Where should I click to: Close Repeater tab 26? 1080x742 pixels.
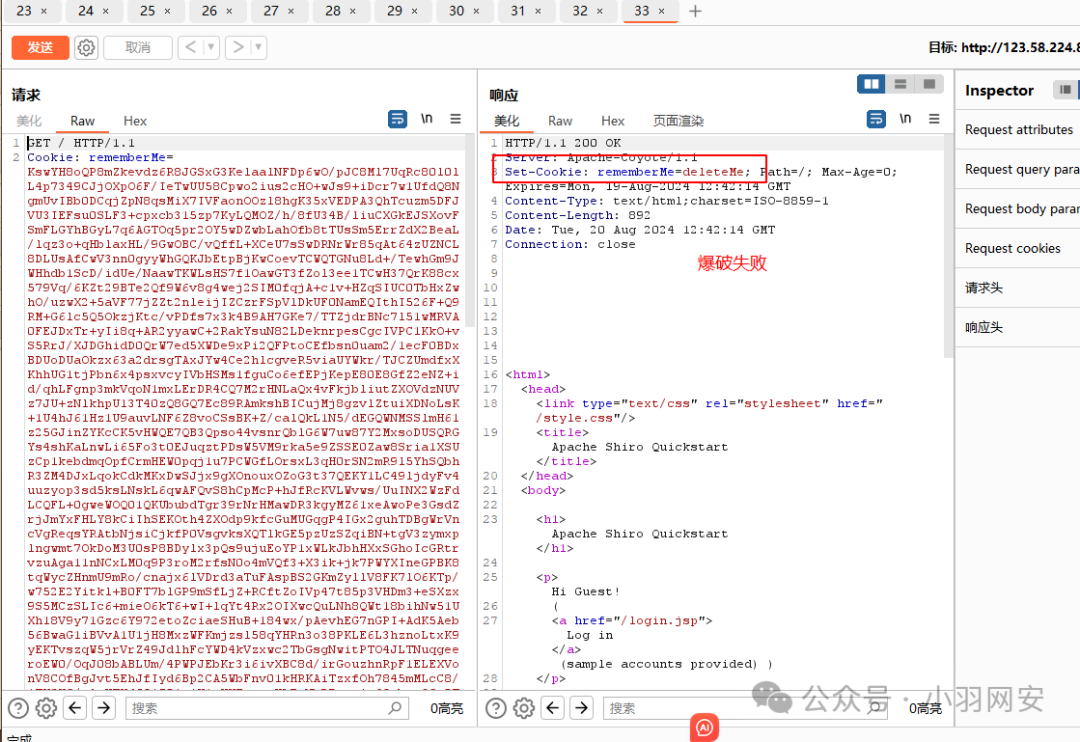[x=229, y=11]
